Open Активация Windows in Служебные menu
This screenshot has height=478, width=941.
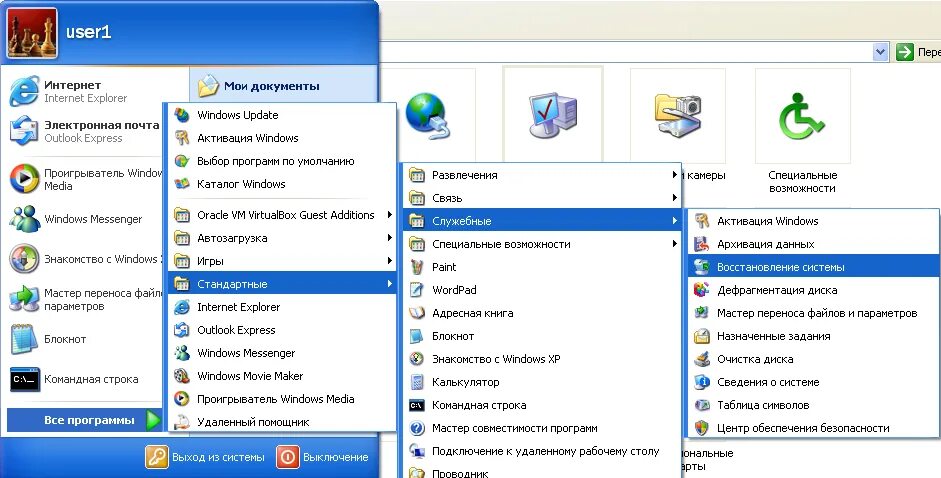tap(814, 221)
